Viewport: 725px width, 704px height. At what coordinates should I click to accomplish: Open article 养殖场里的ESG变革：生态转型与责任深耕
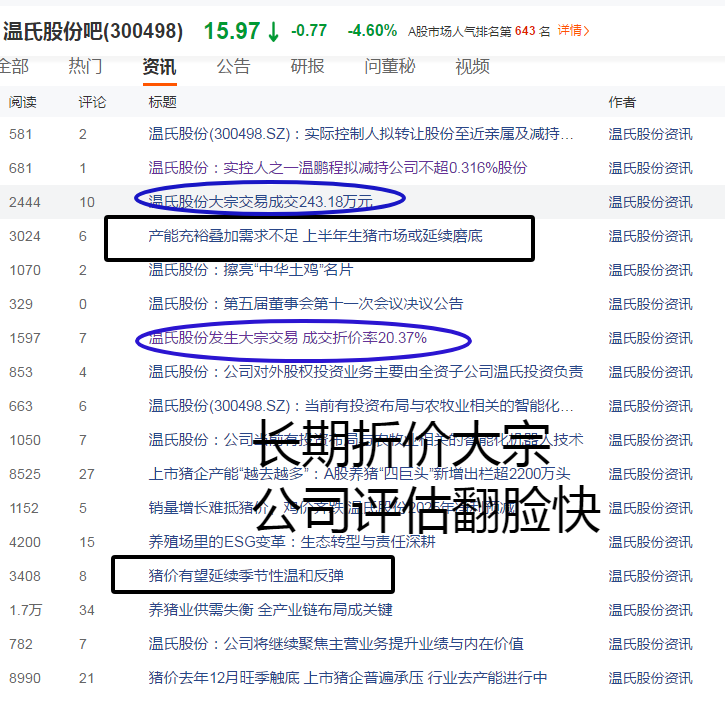coord(292,542)
